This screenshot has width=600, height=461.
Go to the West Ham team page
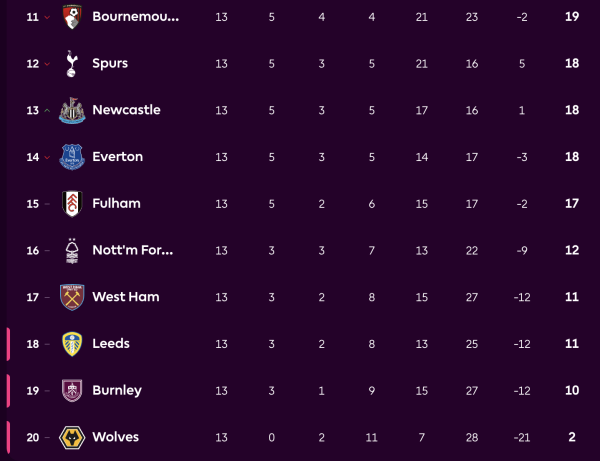[x=125, y=297]
